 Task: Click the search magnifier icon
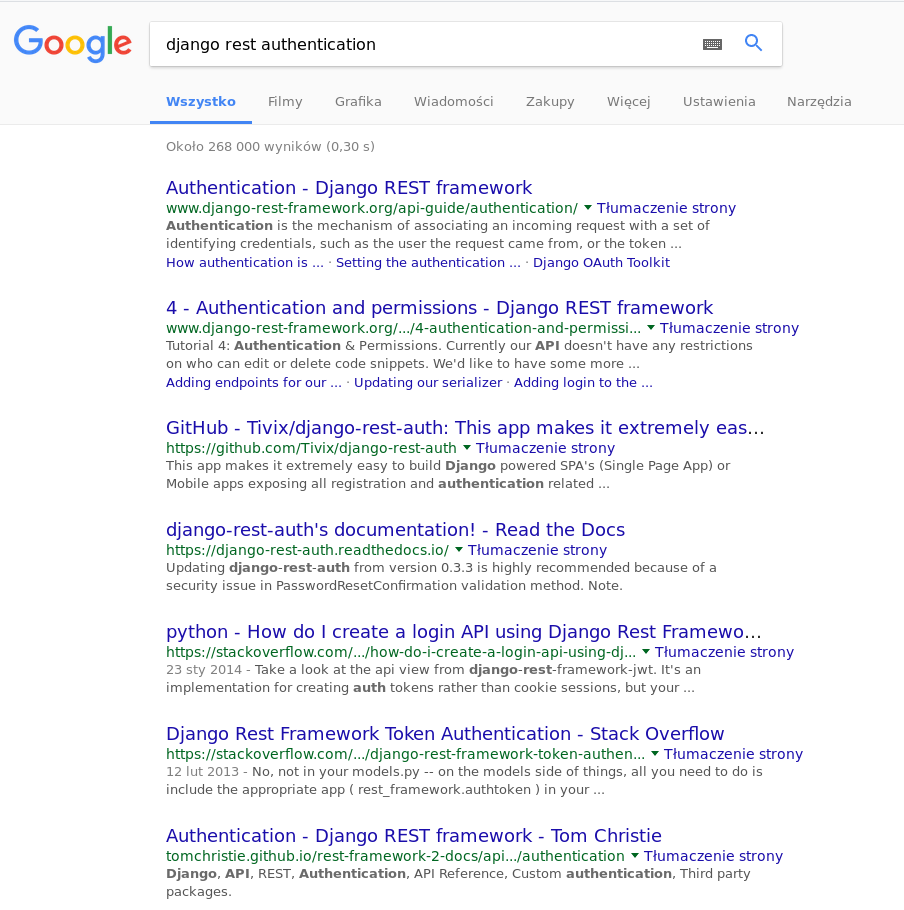tap(753, 43)
